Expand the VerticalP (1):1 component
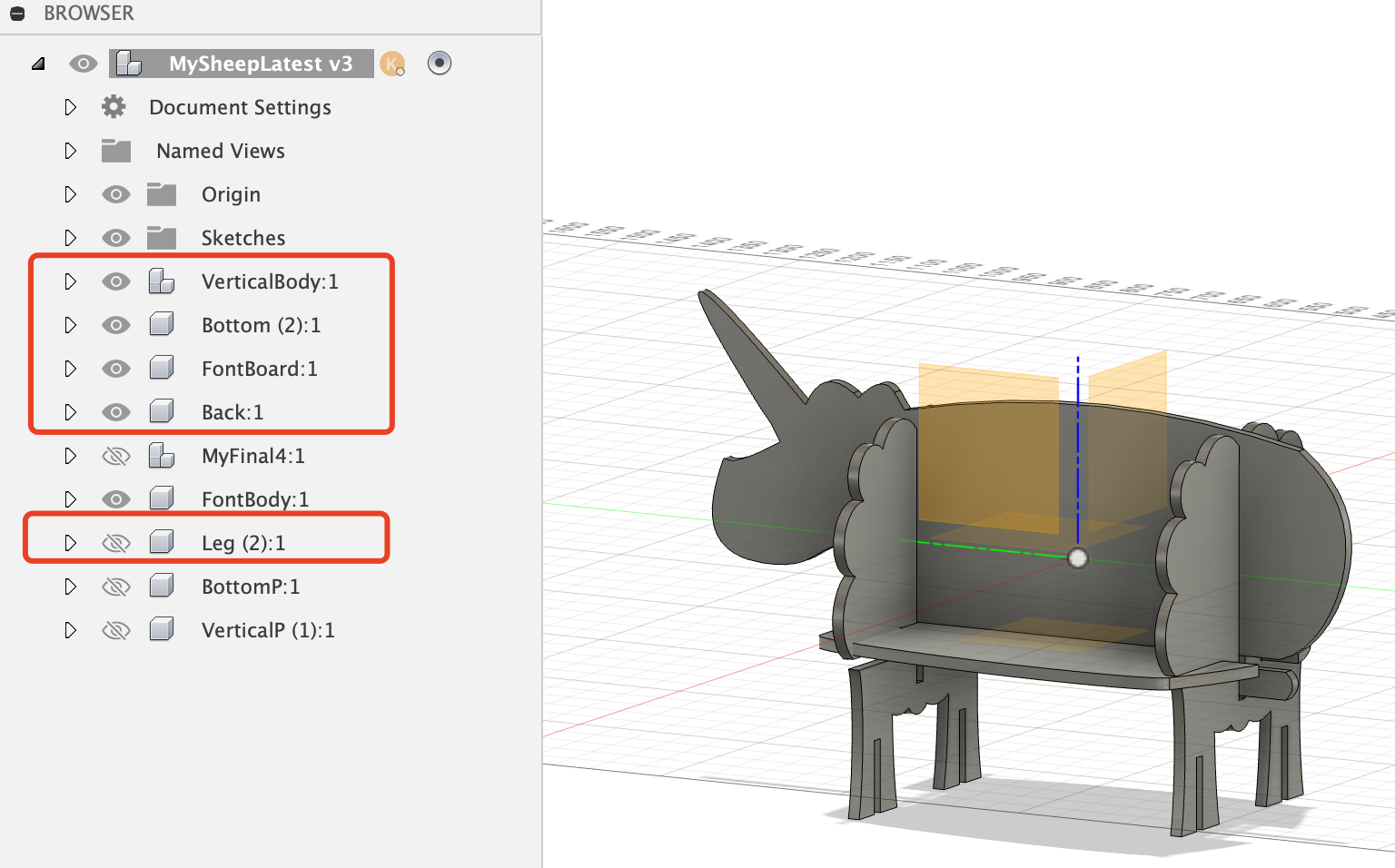 point(71,630)
